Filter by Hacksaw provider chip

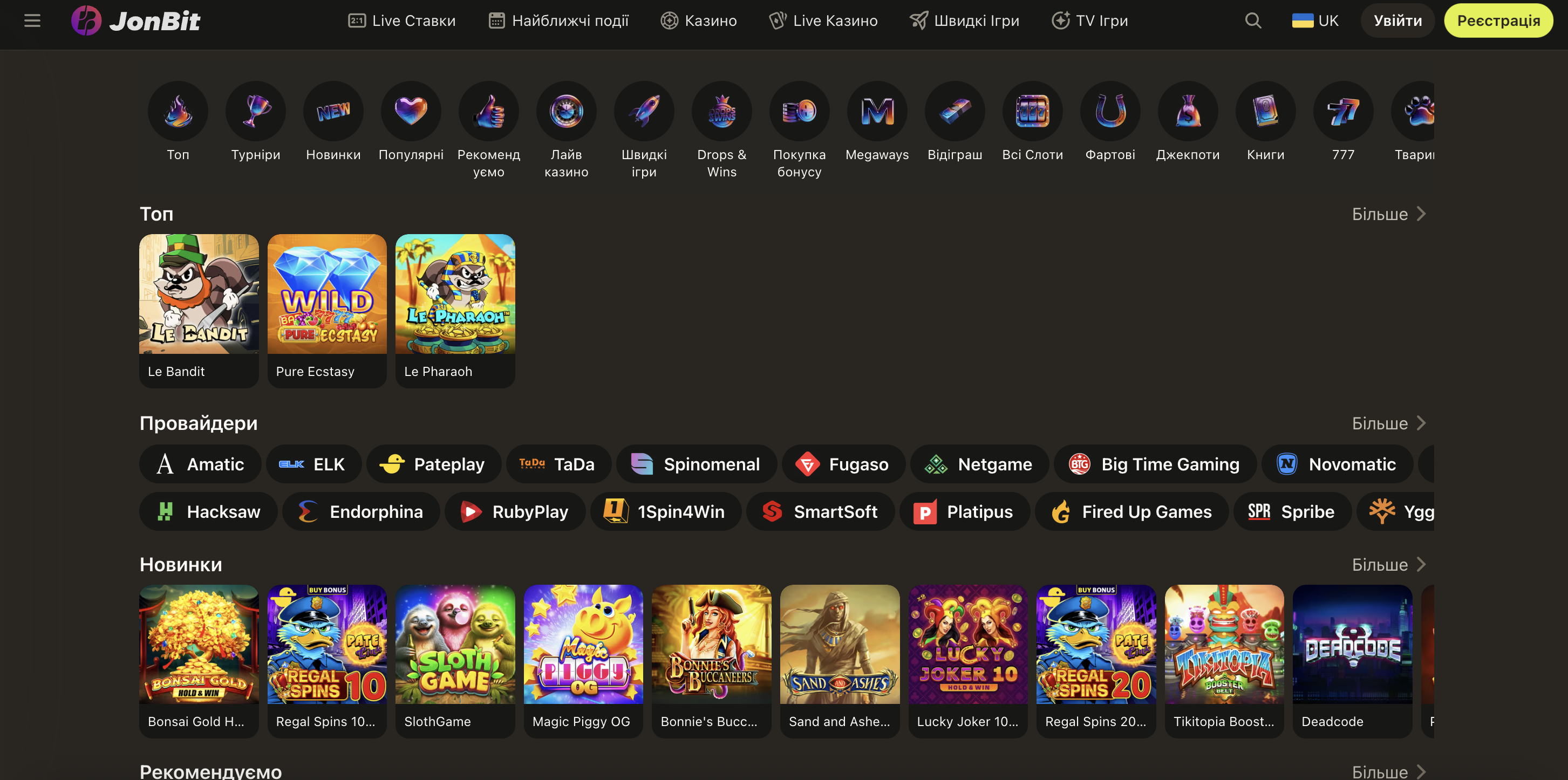click(x=208, y=512)
